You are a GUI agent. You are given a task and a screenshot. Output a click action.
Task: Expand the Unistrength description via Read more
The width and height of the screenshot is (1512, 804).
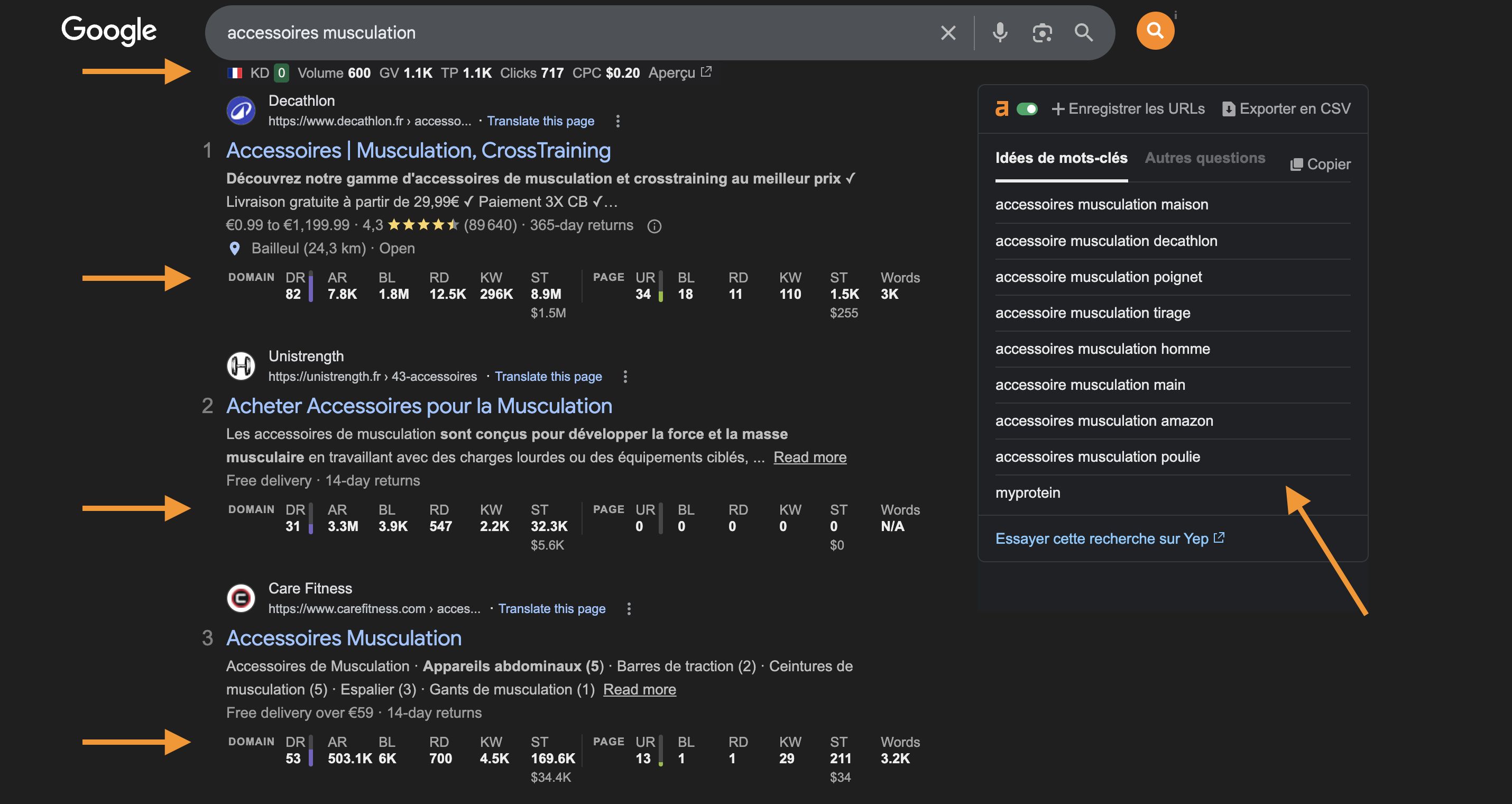[810, 457]
